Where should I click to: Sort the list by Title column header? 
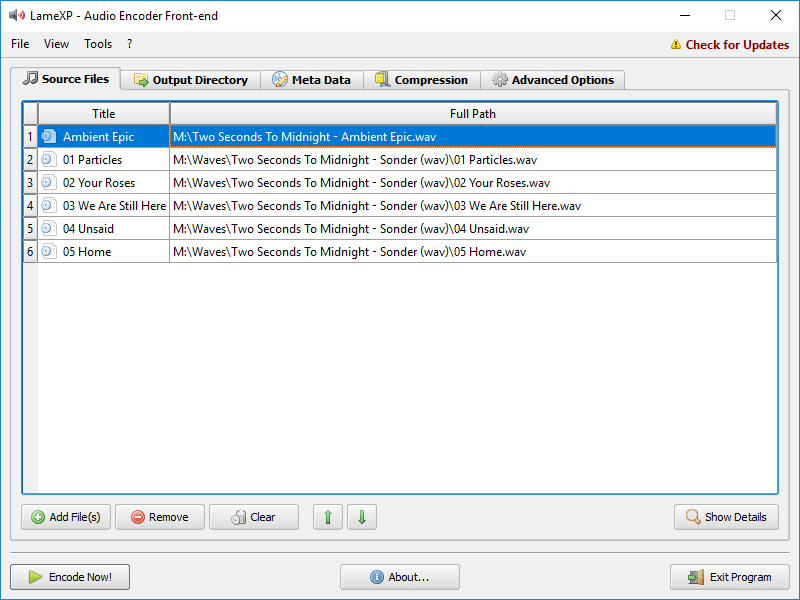pos(104,113)
